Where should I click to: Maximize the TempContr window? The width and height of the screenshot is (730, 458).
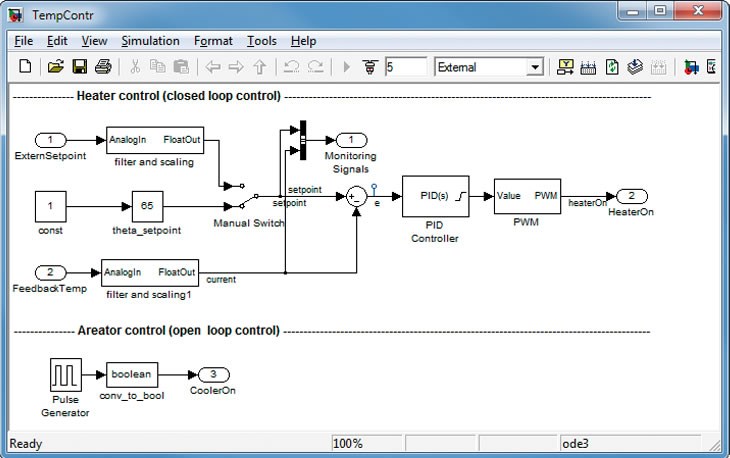pyautogui.click(x=660, y=11)
